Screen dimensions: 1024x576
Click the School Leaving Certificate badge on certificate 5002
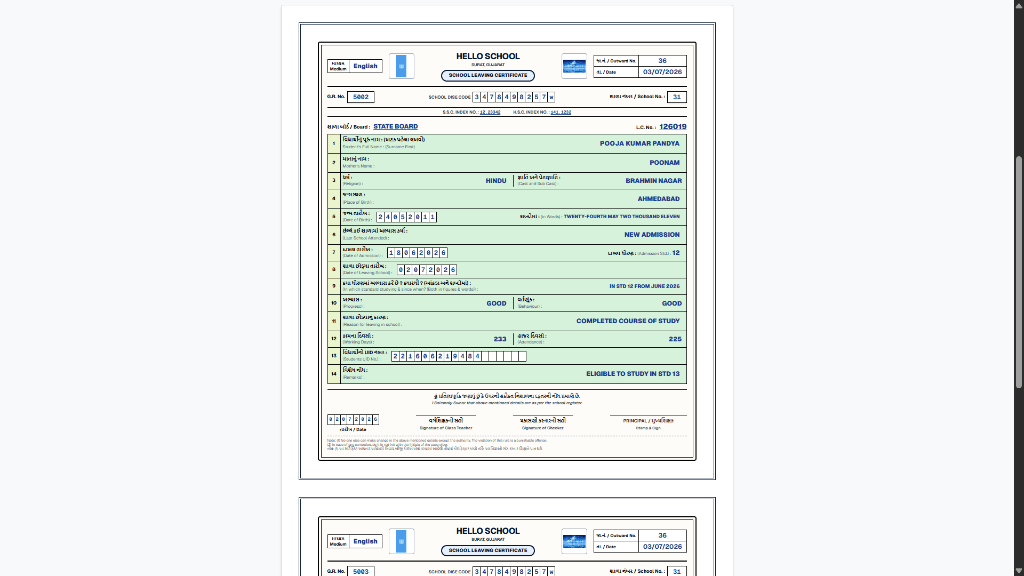(488, 76)
